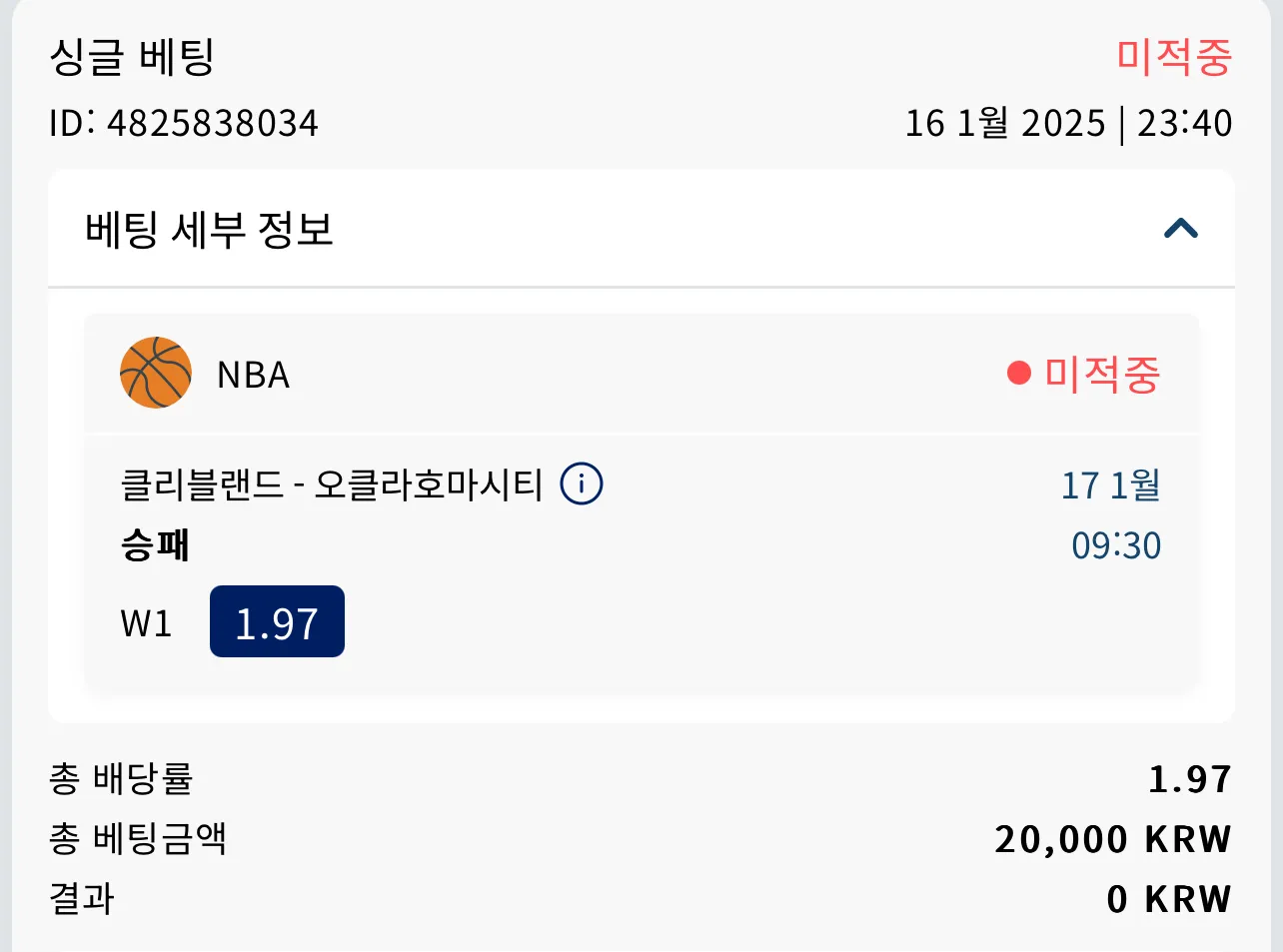
Task: Click the 싱글 베팅 title
Action: point(132,57)
